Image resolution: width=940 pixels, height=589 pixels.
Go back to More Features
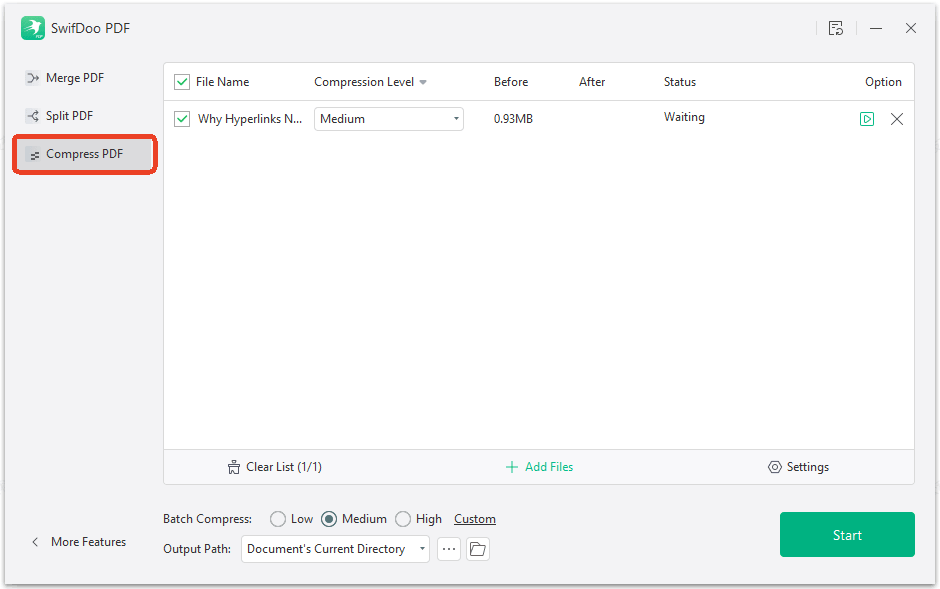[x=88, y=542]
